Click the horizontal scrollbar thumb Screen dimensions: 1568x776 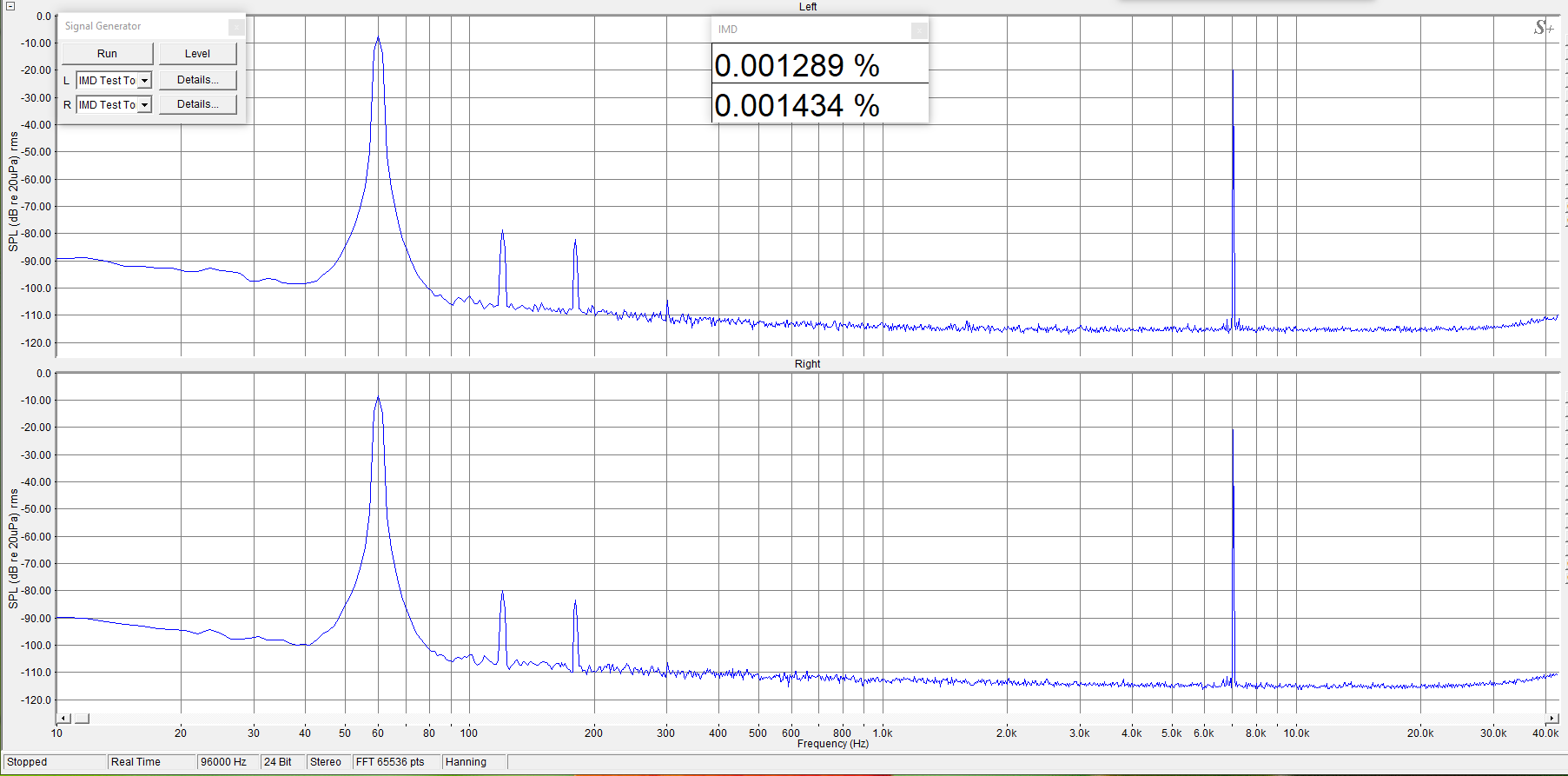click(82, 719)
